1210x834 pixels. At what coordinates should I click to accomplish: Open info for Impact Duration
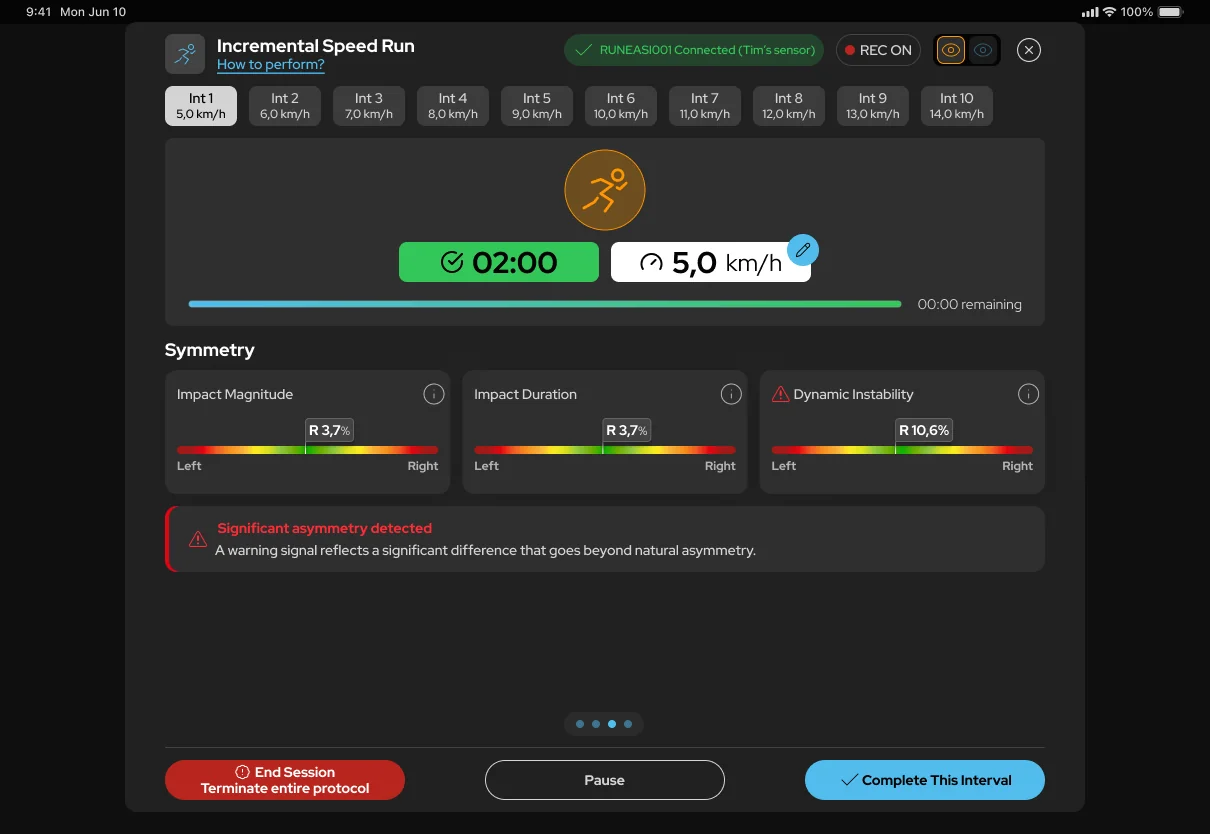pyautogui.click(x=731, y=394)
